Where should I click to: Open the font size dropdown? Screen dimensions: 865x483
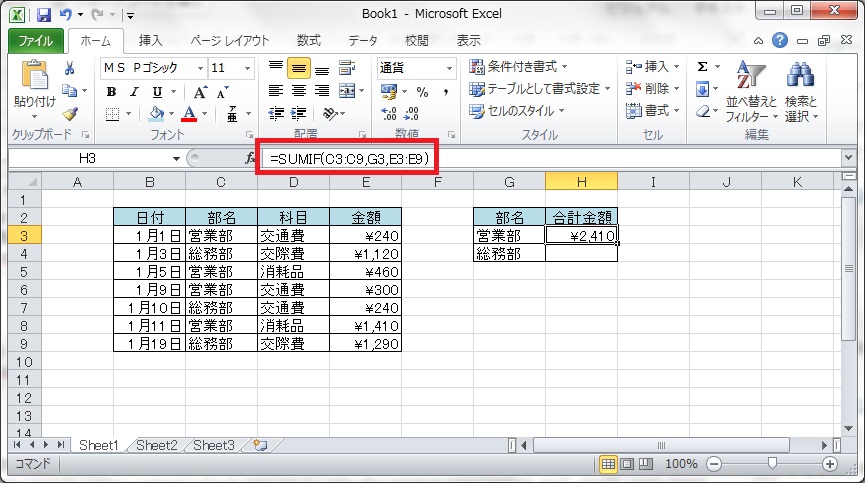click(x=247, y=68)
